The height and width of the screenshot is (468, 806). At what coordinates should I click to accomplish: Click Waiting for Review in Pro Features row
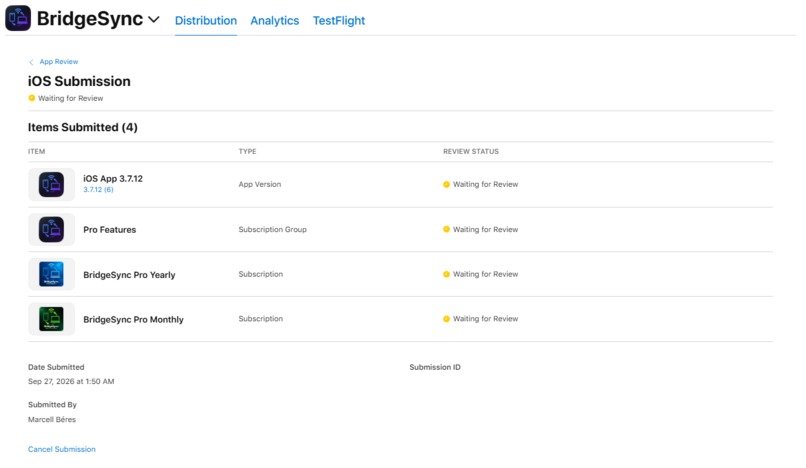485,229
